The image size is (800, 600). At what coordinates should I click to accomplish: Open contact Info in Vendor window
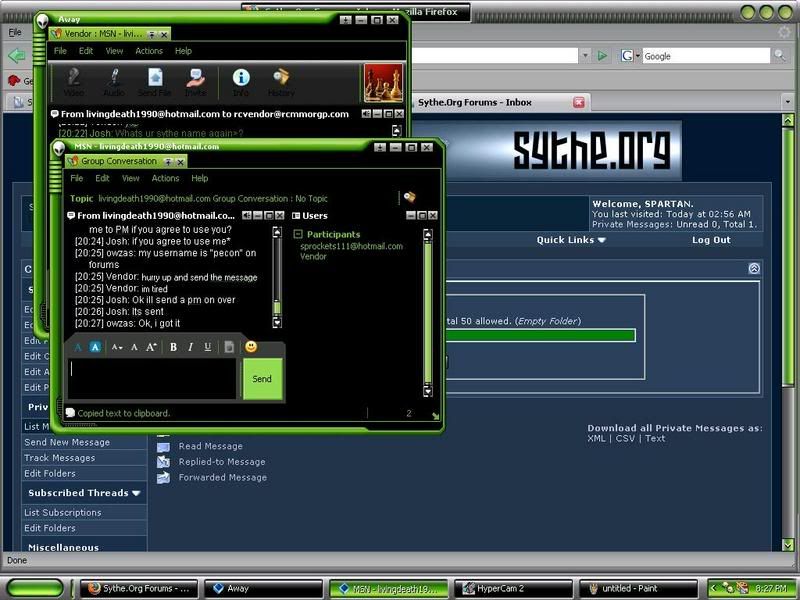click(241, 82)
